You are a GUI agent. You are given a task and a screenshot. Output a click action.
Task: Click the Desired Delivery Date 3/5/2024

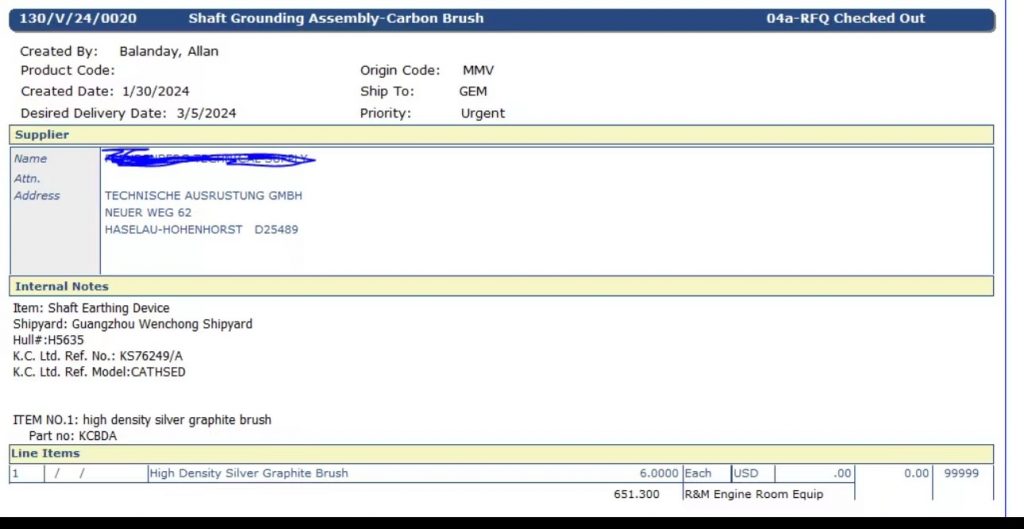(206, 113)
